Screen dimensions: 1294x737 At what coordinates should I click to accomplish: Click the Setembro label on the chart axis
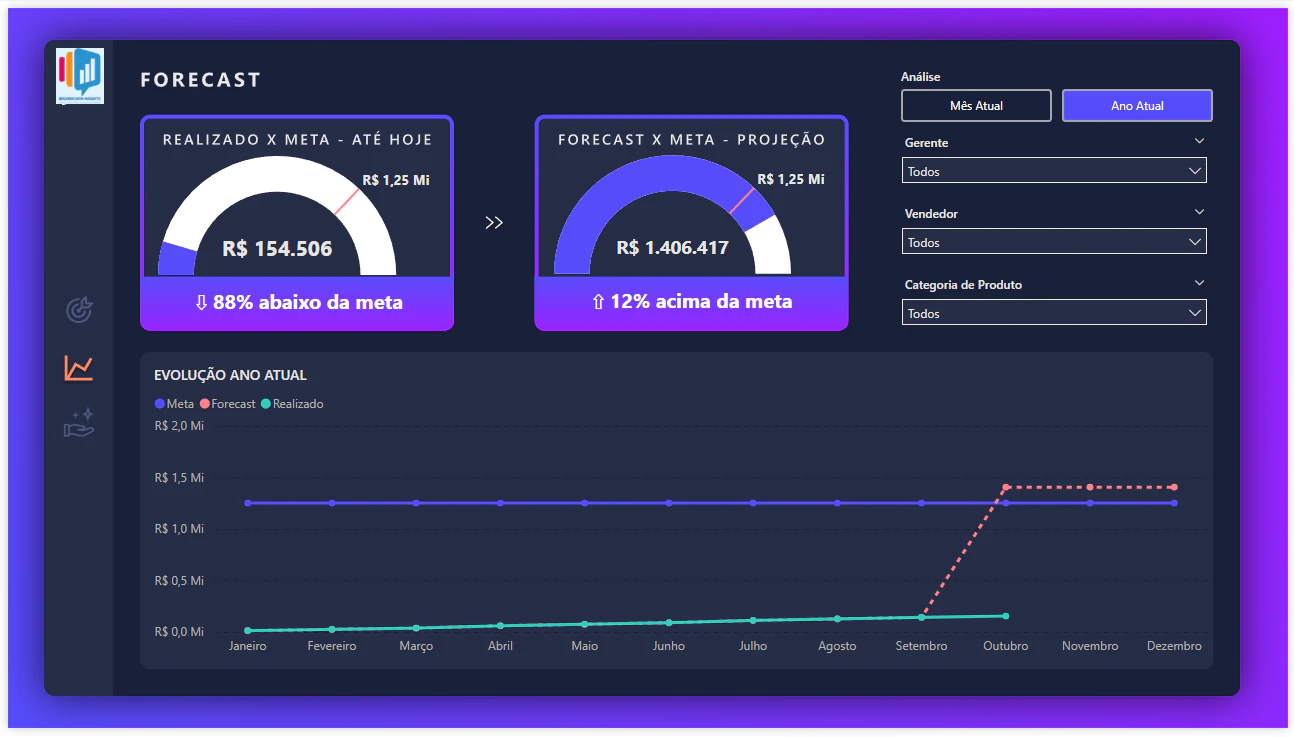click(921, 646)
